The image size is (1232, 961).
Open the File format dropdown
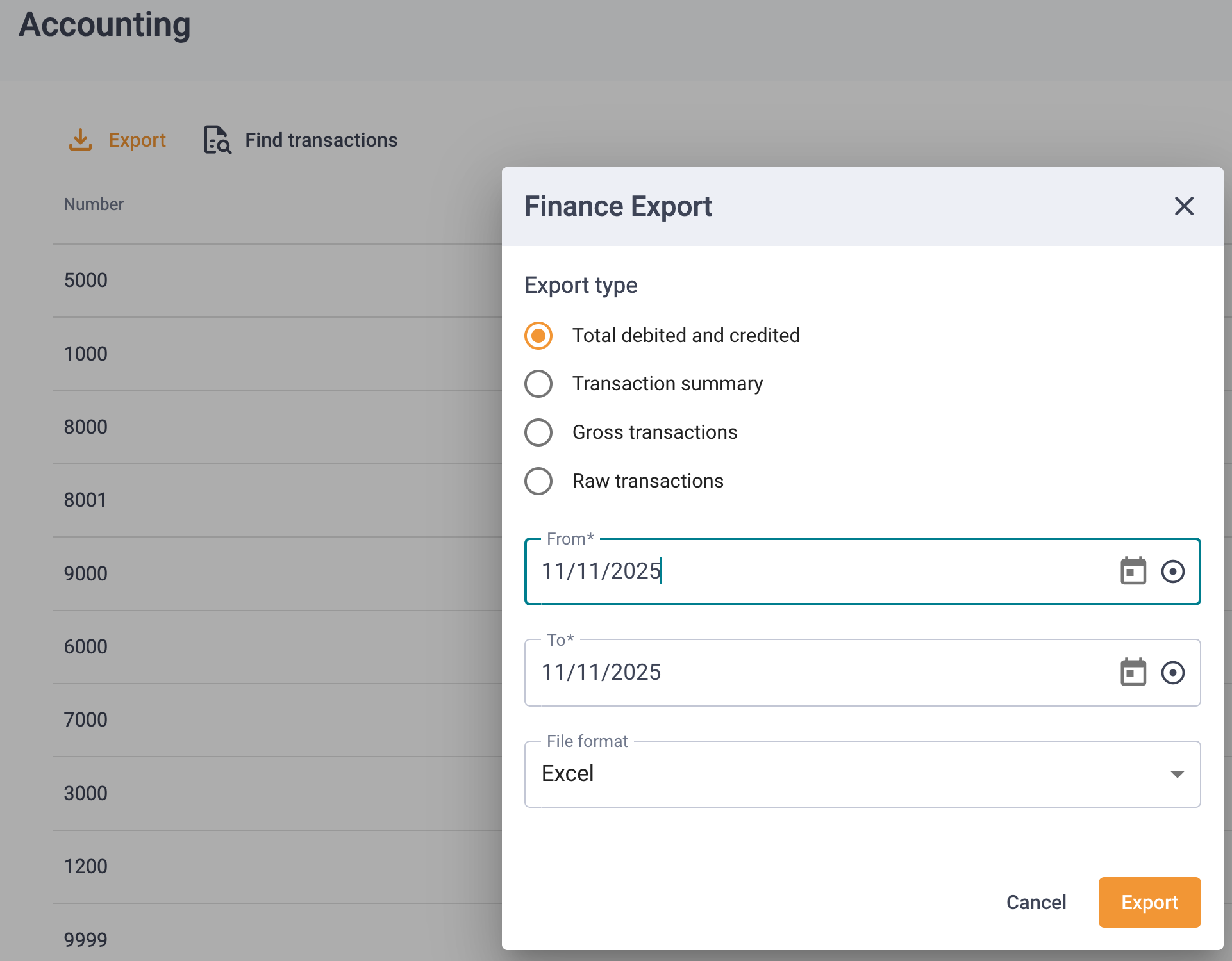coord(862,774)
